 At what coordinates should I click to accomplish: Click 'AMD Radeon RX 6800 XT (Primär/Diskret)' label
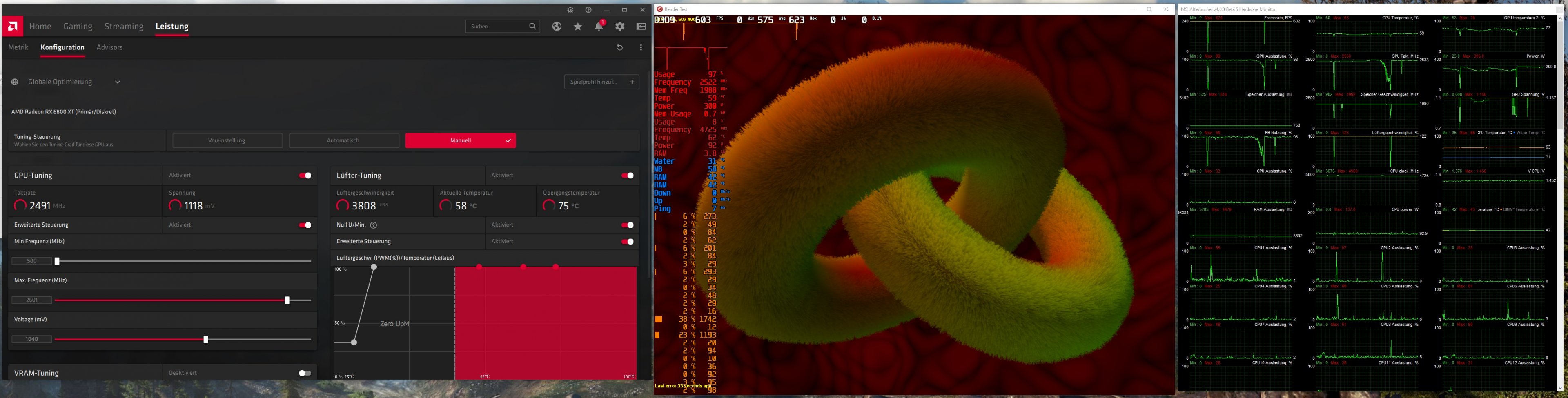tap(63, 112)
